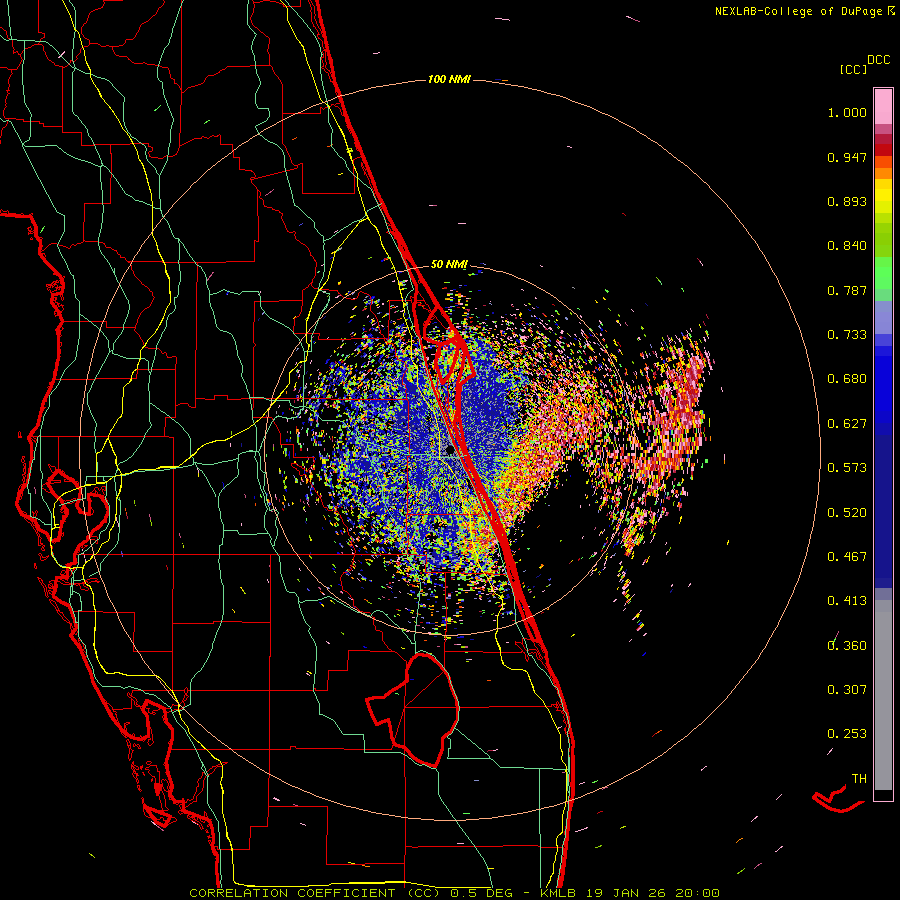This screenshot has width=900, height=900.
Task: Click the 0.573 scale value
Action: click(x=847, y=468)
